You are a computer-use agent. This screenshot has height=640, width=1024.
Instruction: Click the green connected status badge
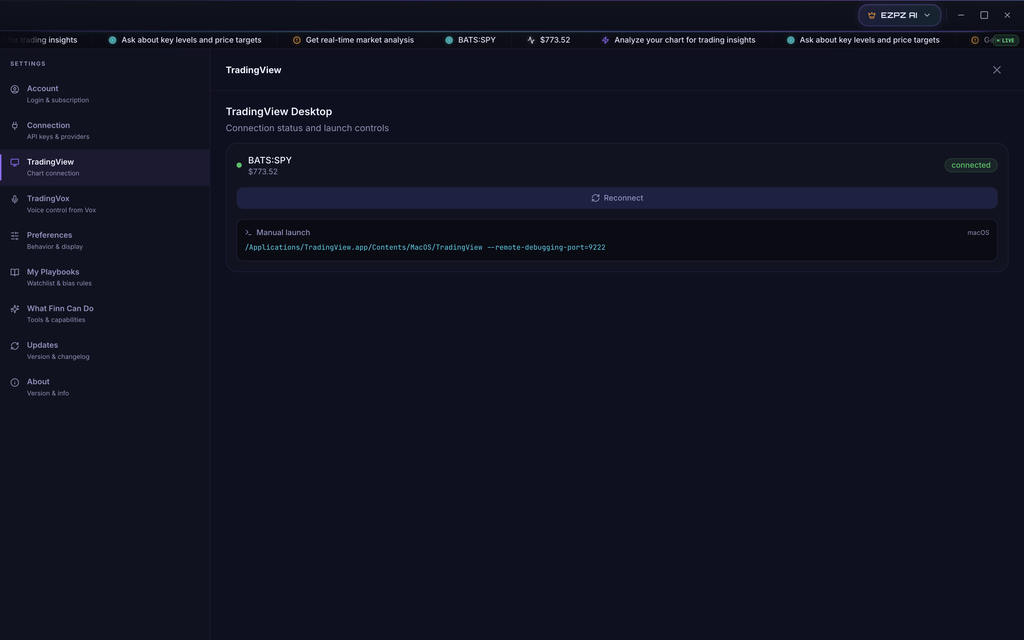coord(970,165)
